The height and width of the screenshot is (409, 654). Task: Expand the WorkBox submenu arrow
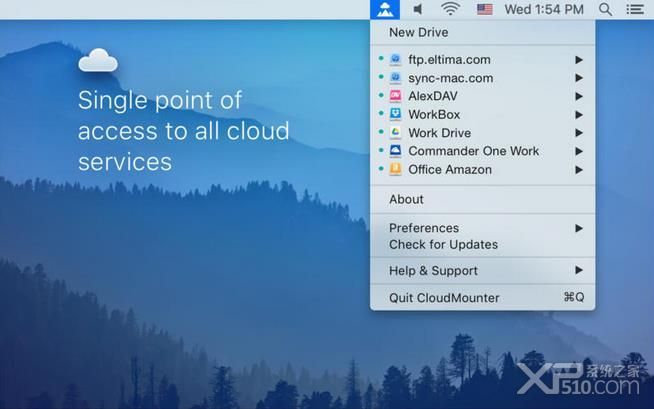(x=579, y=115)
